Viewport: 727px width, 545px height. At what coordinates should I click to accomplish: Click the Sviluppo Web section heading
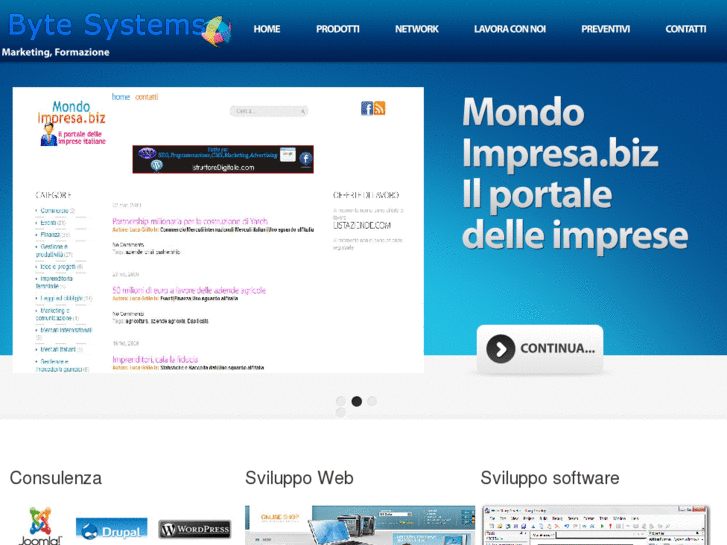(x=299, y=478)
